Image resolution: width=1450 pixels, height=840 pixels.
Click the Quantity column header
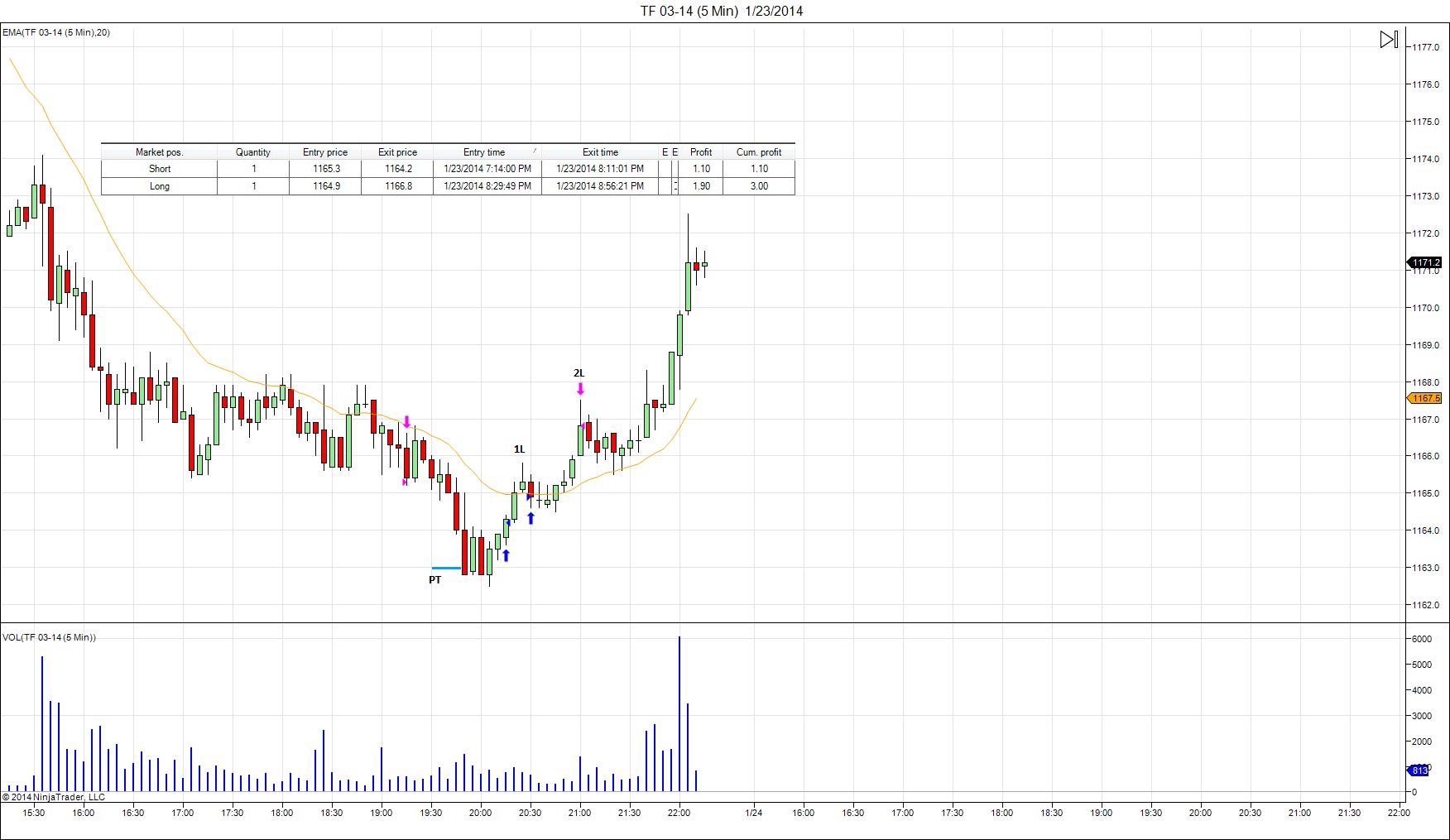pyautogui.click(x=252, y=152)
